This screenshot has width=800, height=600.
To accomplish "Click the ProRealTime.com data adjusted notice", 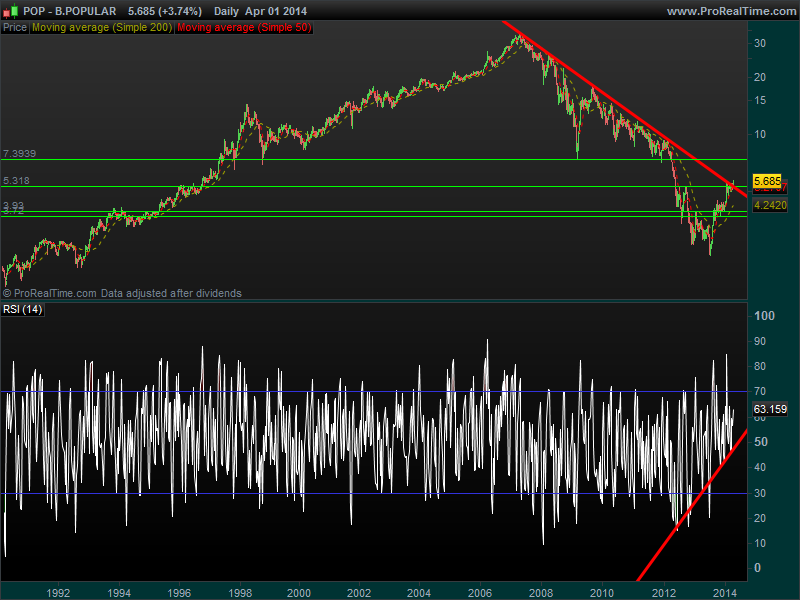I will [x=122, y=293].
